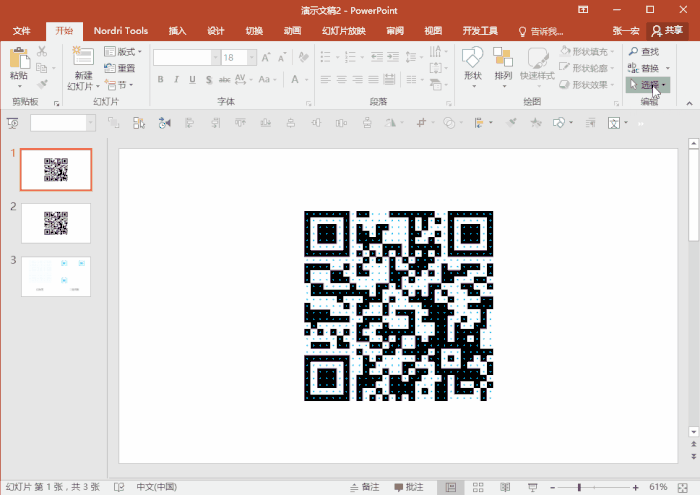Open the Shape Effects dropdown
700x495 pixels.
pos(588,84)
